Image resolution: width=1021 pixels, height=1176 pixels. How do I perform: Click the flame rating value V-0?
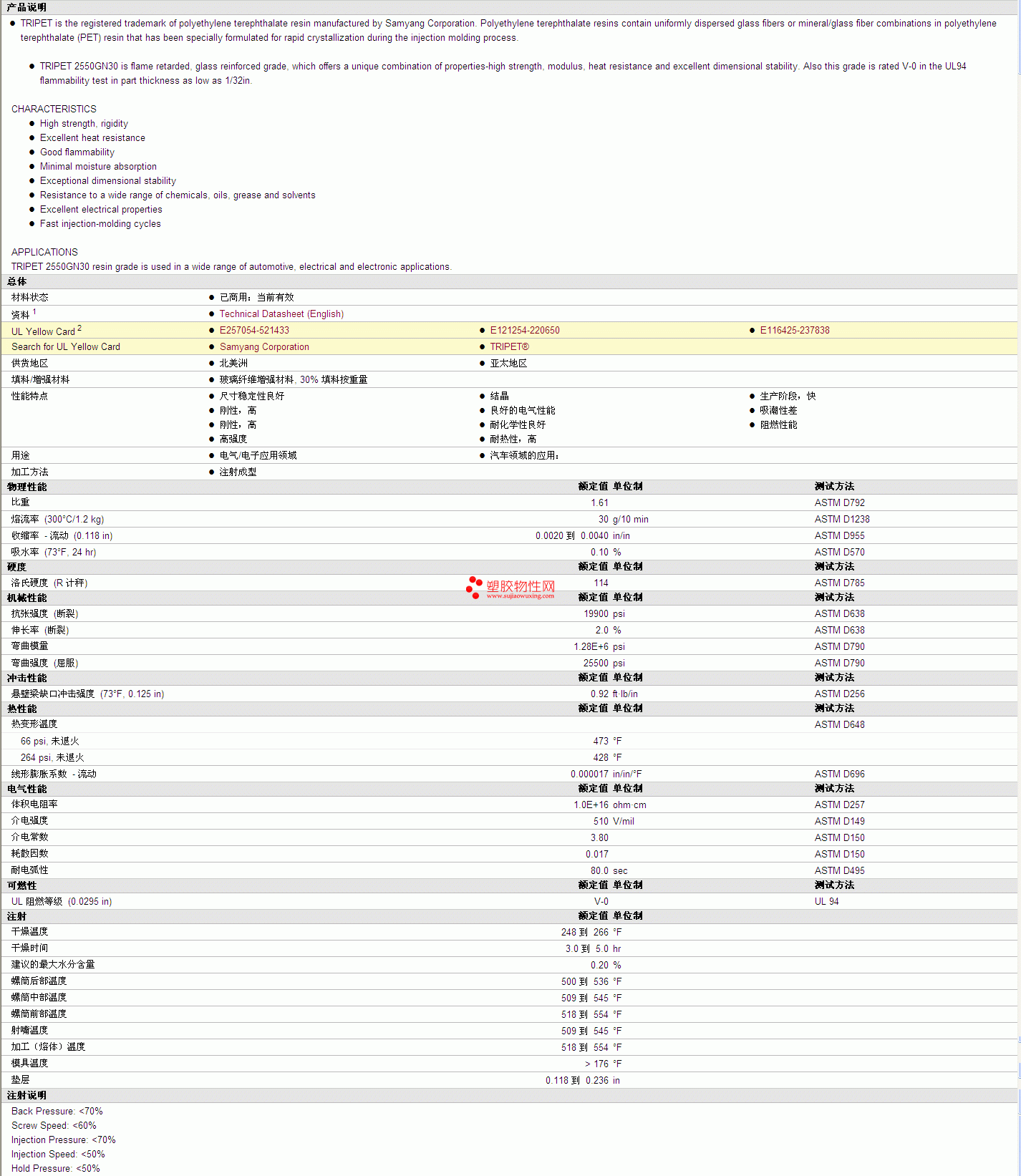[601, 902]
